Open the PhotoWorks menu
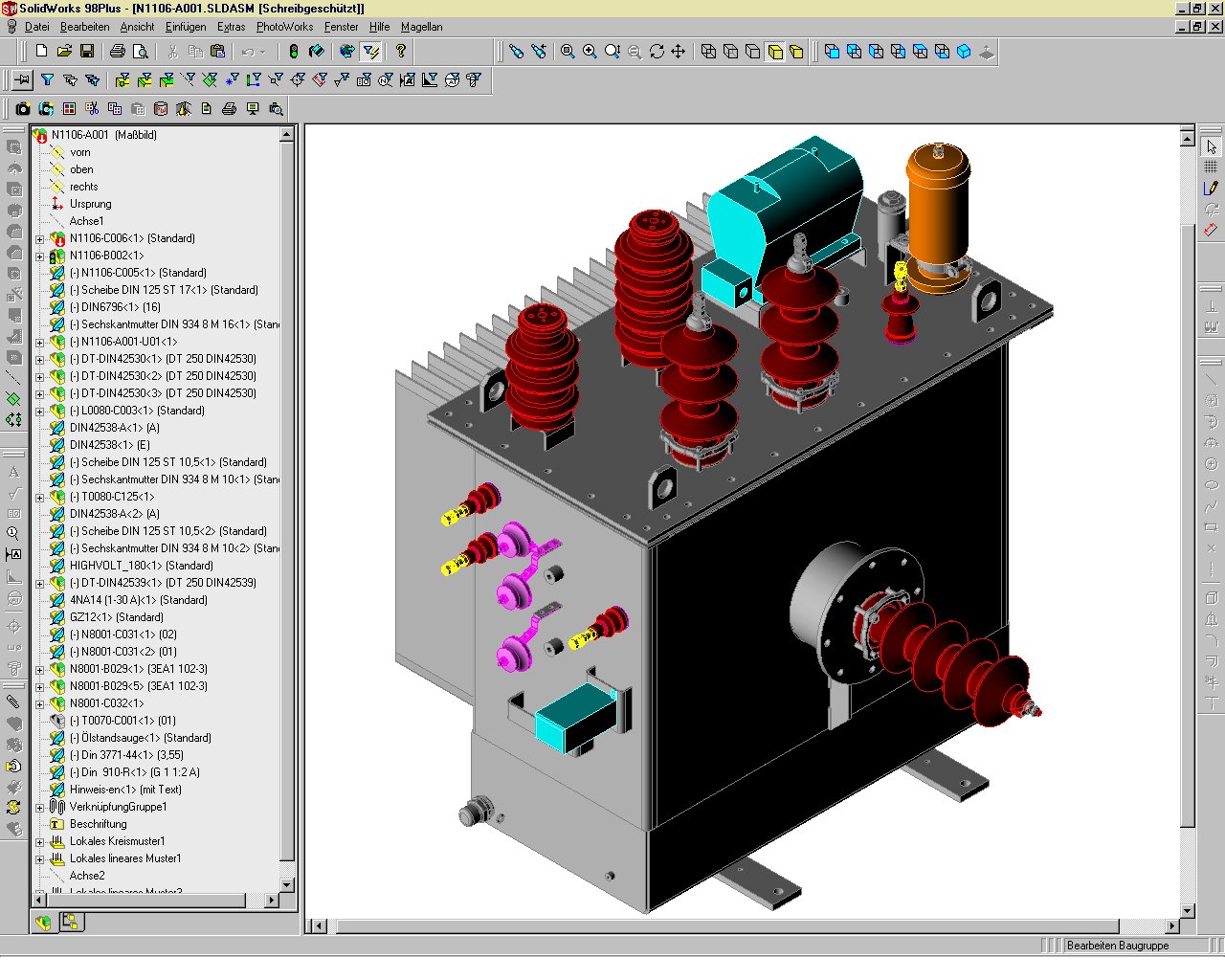The width and height of the screenshot is (1225, 980). point(284,27)
